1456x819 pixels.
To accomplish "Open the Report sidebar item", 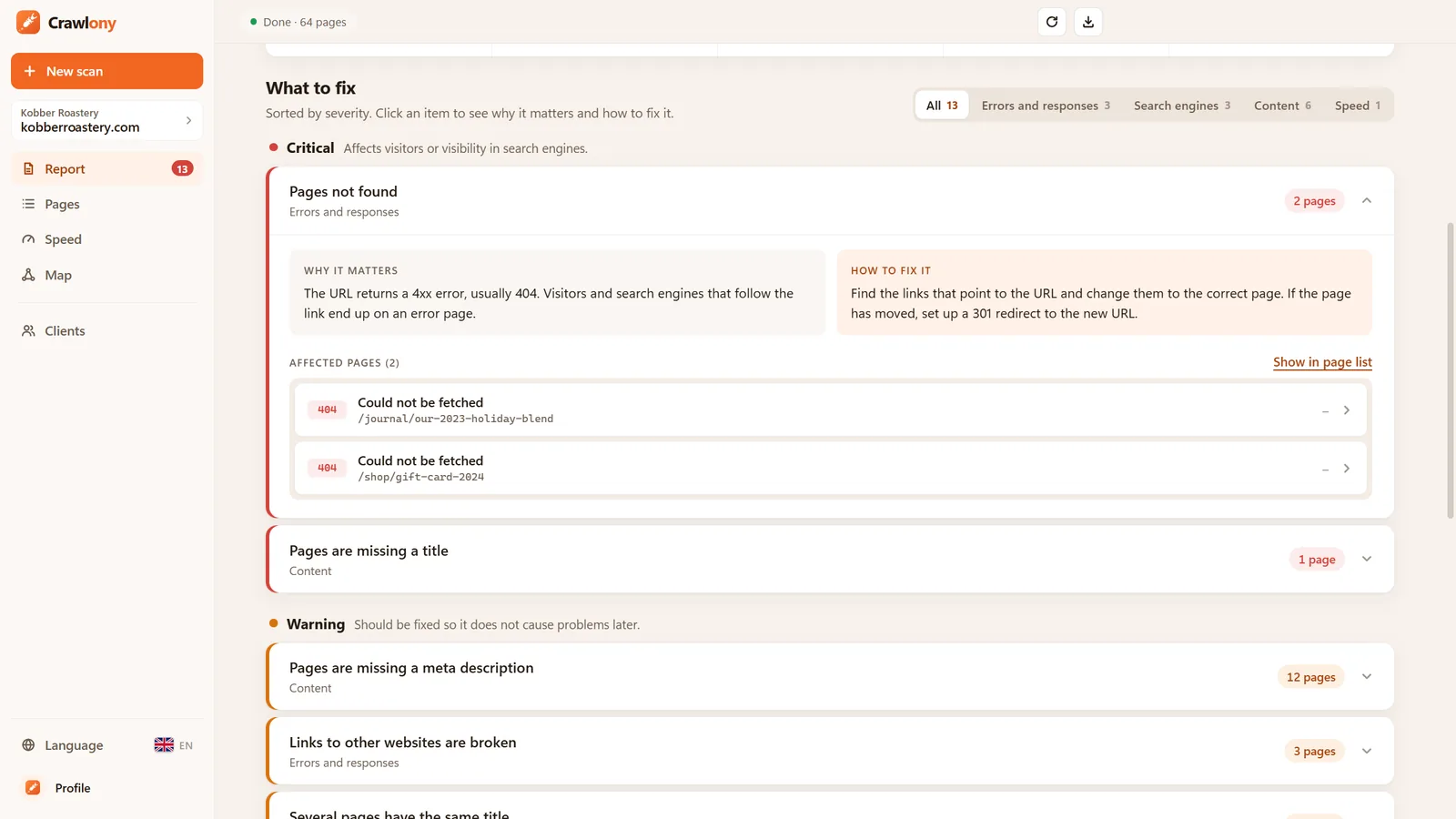I will pos(106,169).
